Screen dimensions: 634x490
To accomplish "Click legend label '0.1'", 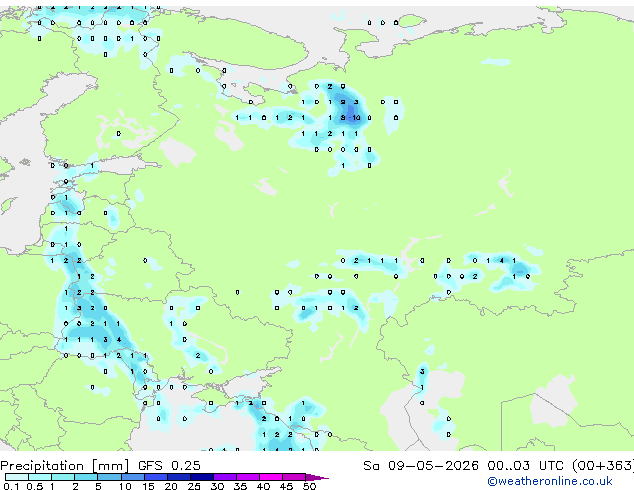I will tap(11, 486).
